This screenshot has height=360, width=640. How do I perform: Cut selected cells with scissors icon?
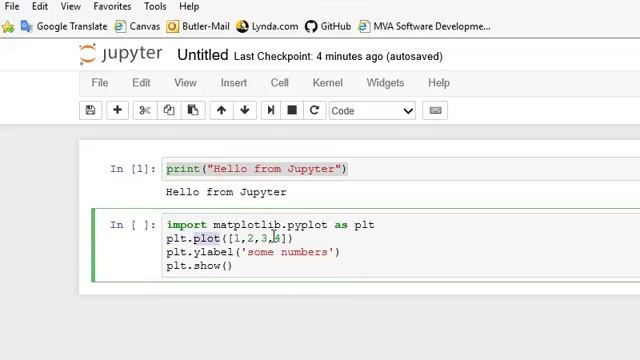(145, 110)
